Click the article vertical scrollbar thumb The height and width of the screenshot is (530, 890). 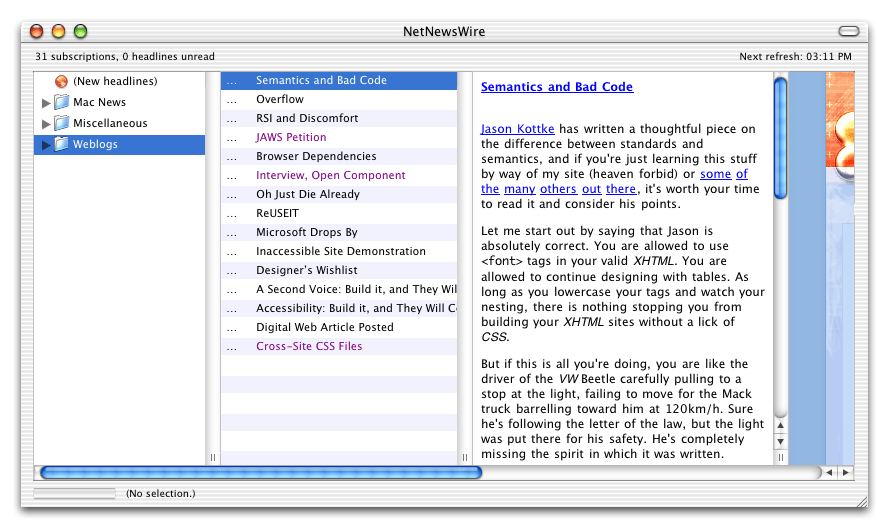point(780,138)
